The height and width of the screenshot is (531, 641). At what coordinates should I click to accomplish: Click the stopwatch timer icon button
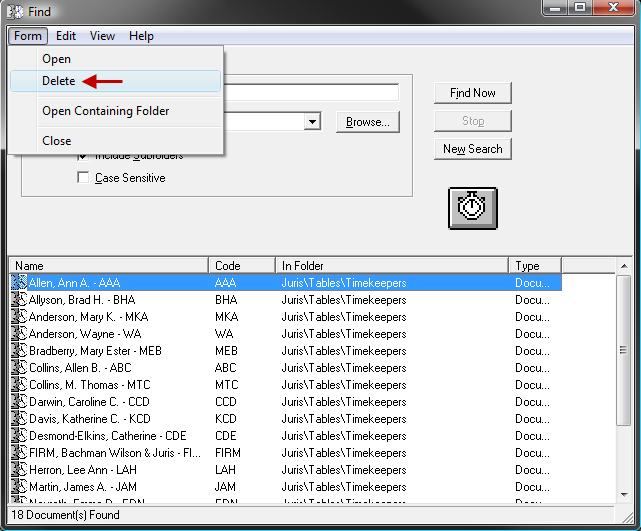(472, 207)
